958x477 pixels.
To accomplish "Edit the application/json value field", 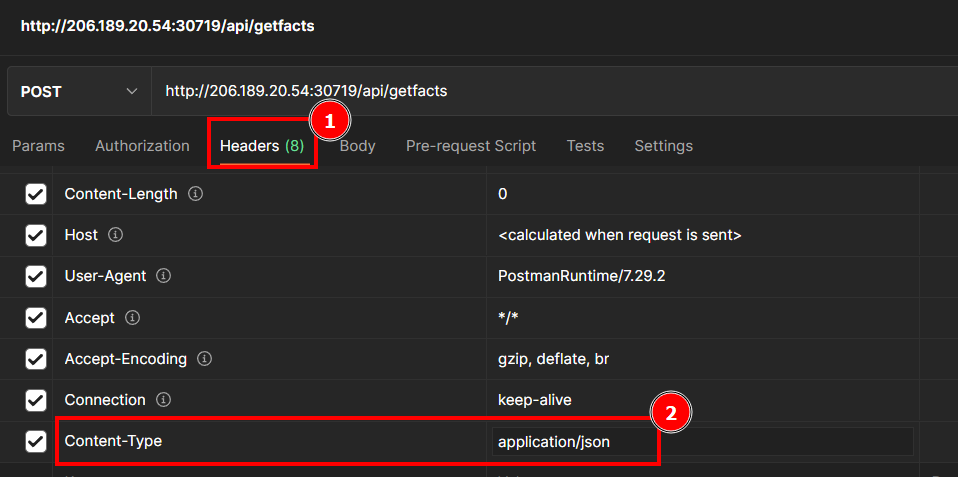I will point(700,441).
